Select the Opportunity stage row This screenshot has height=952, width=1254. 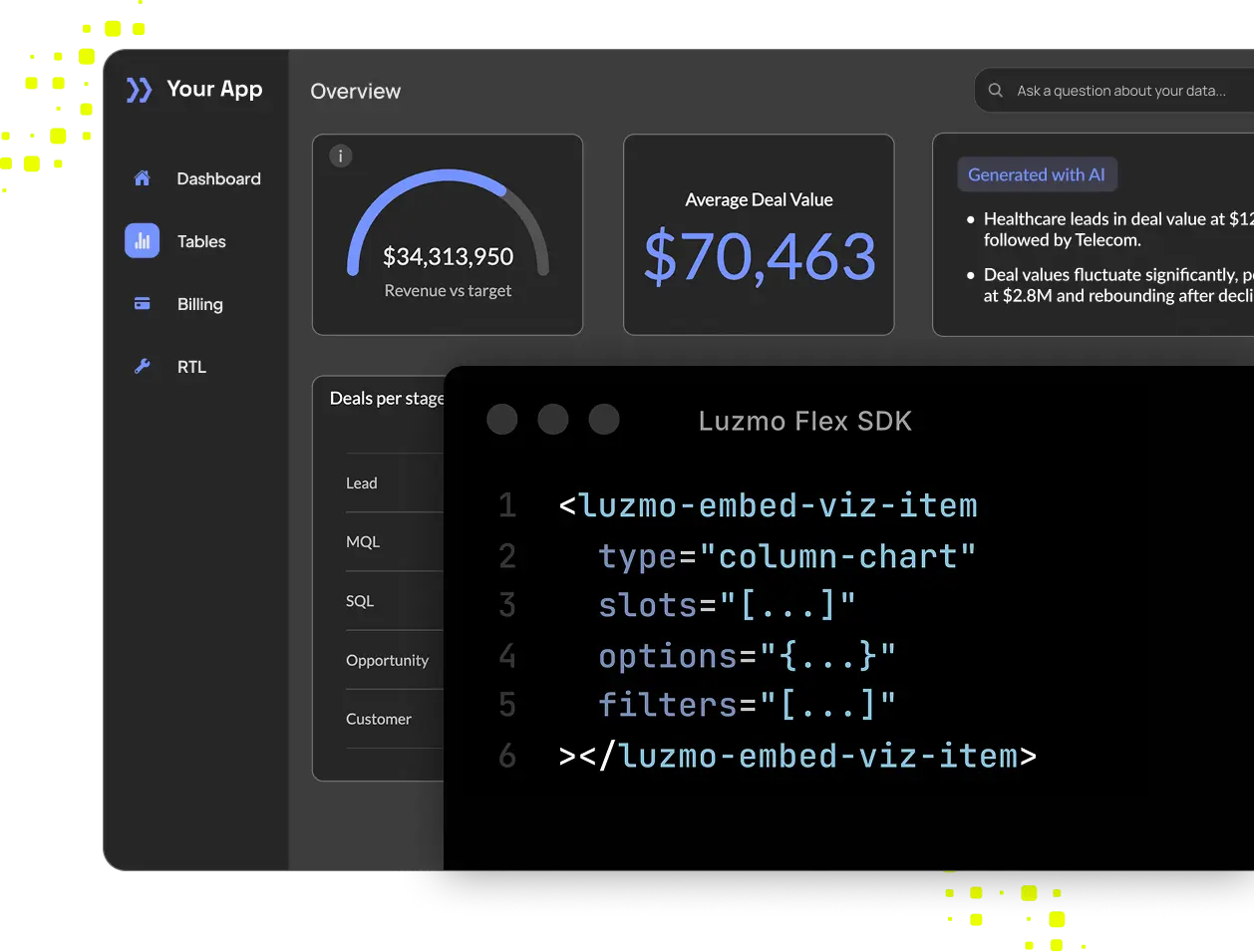(394, 660)
